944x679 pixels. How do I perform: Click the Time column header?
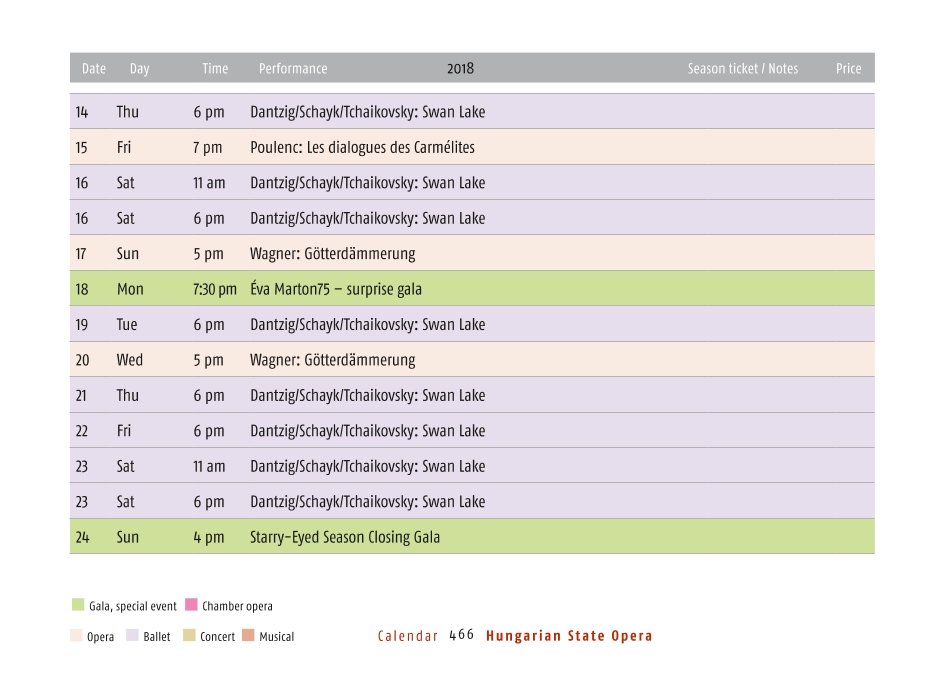pos(215,69)
